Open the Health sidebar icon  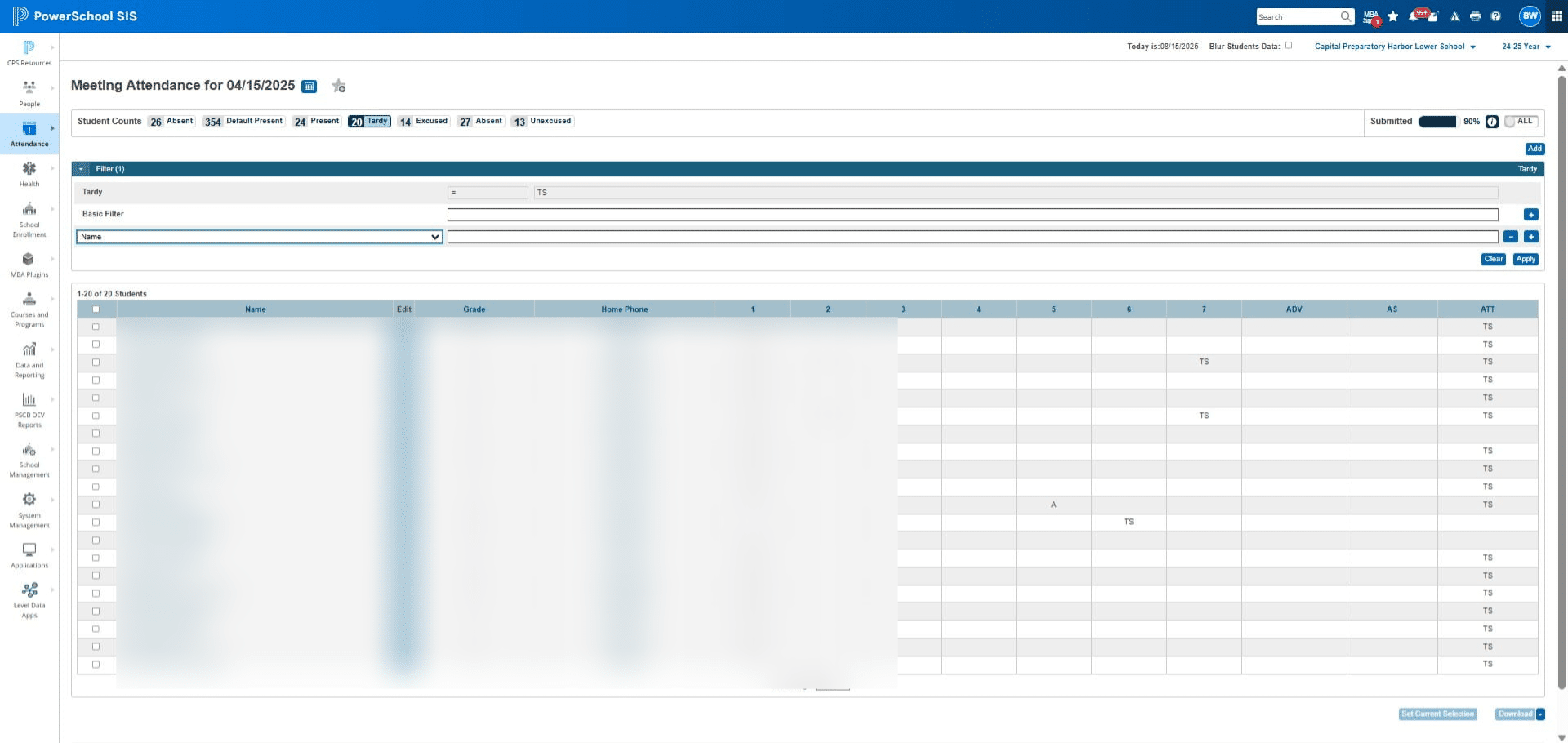coord(29,168)
